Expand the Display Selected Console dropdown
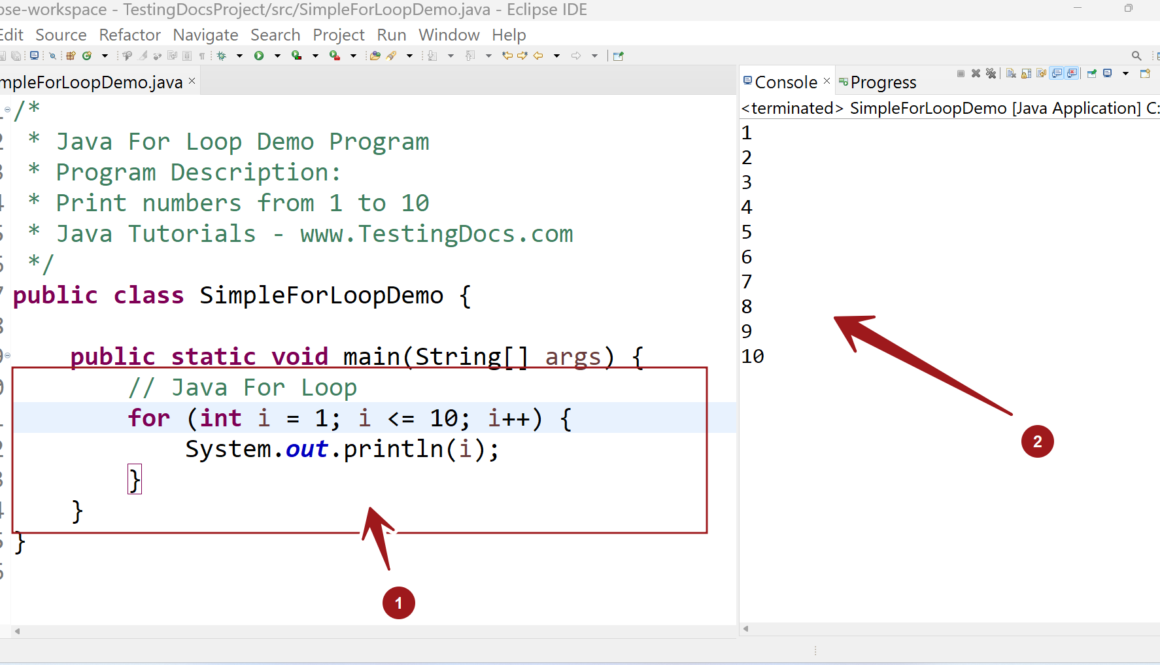This screenshot has height=665, width=1160. click(x=1125, y=74)
